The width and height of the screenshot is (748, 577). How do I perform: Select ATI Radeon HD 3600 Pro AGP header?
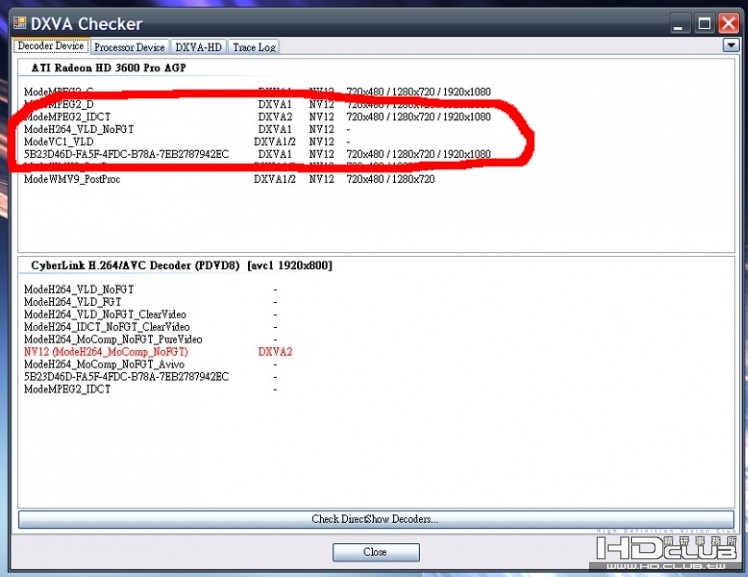click(109, 68)
